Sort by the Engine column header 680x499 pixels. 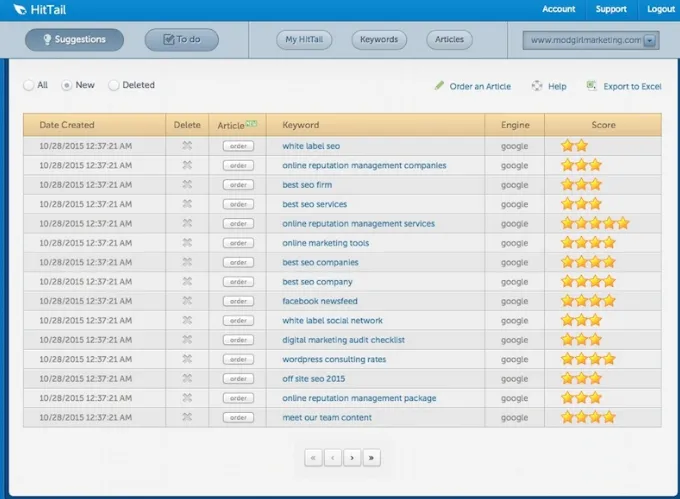pos(515,125)
